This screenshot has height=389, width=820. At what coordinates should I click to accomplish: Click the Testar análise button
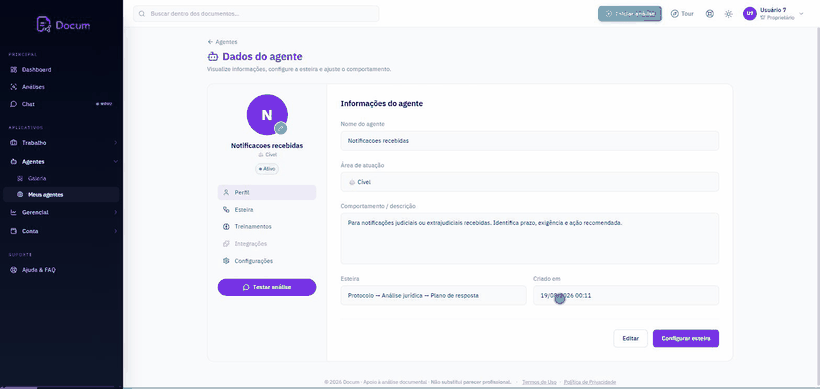click(x=267, y=287)
